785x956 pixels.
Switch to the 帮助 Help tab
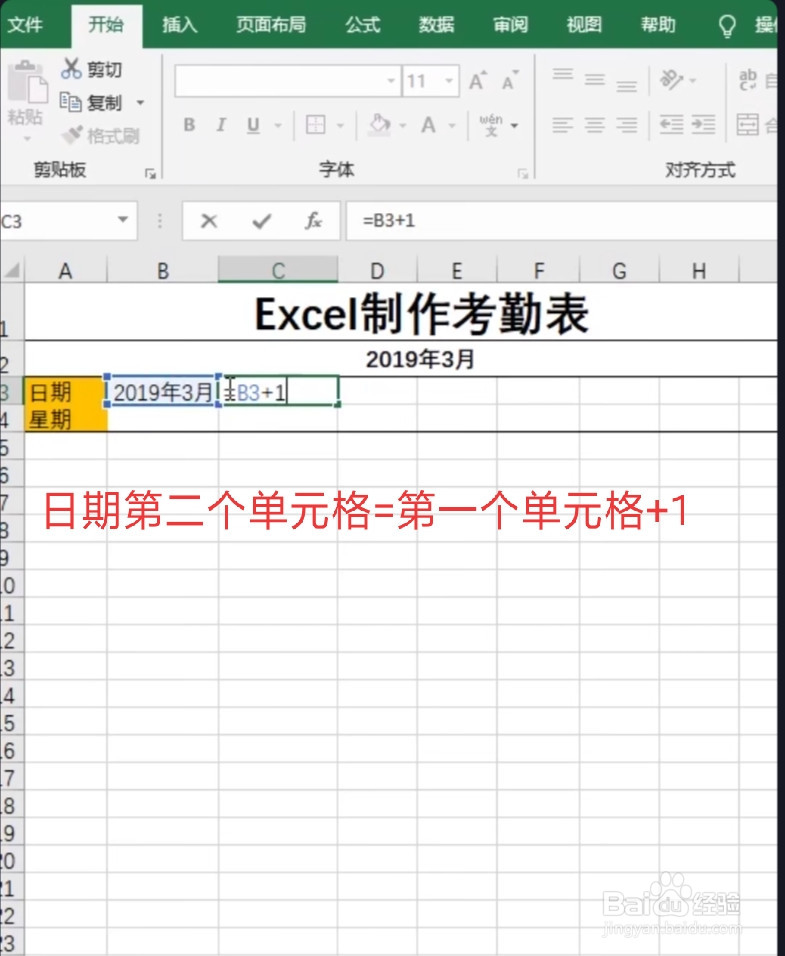click(x=658, y=25)
